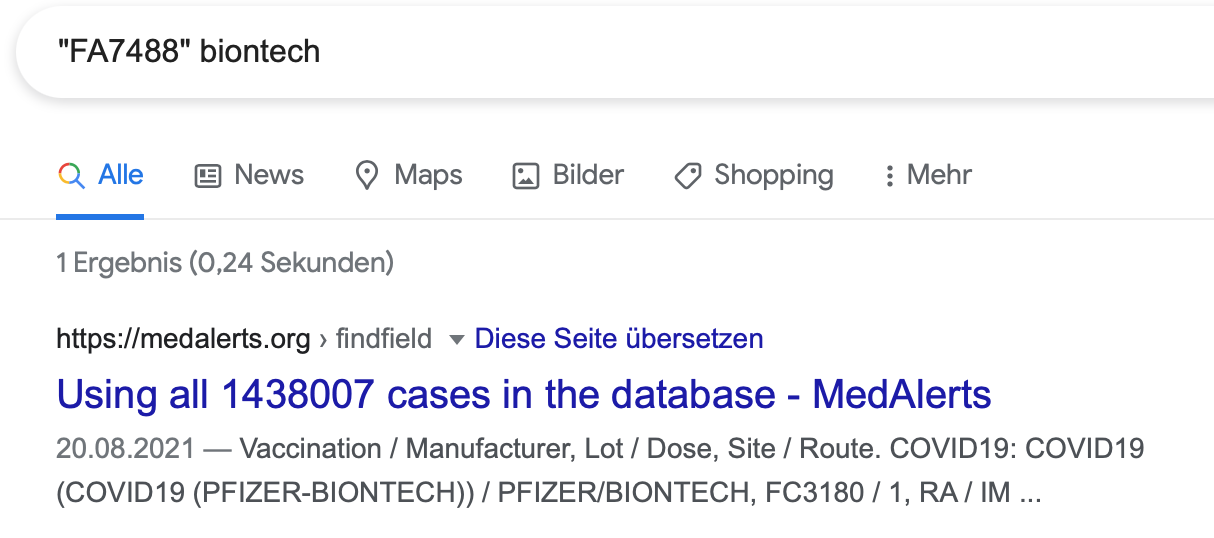Switch to the News tab
The height and width of the screenshot is (538, 1214).
pos(269,175)
